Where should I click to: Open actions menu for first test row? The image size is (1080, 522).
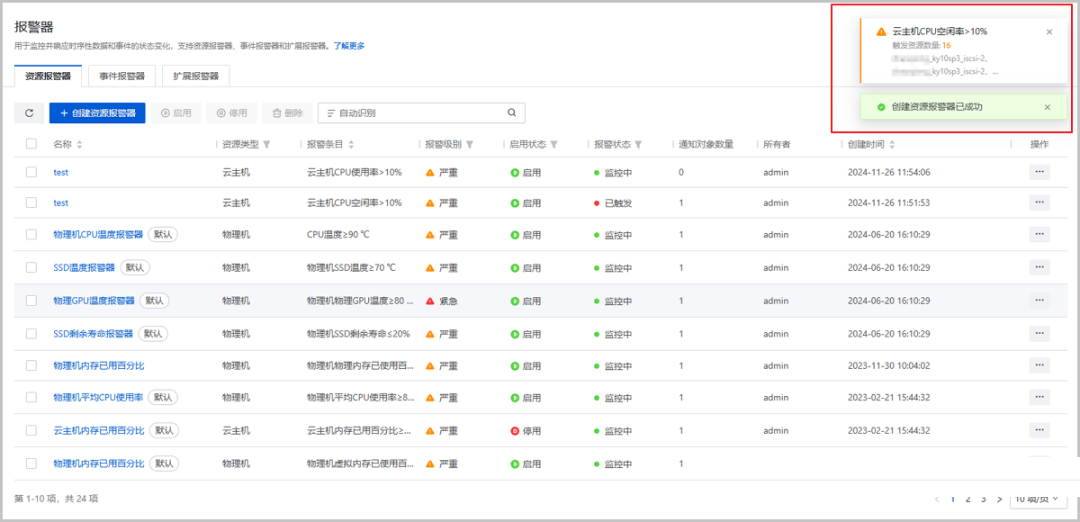1039,172
